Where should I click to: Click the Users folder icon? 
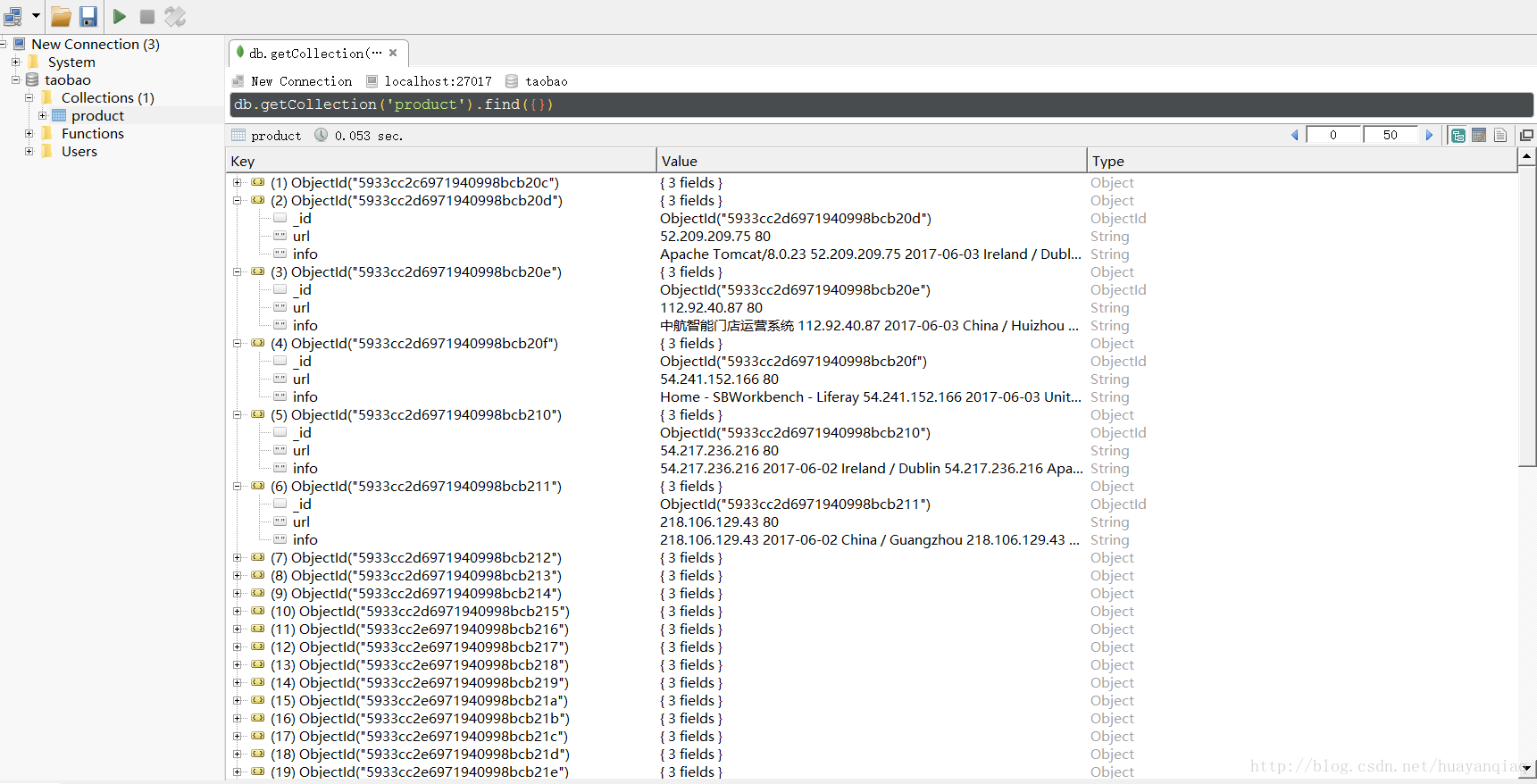pyautogui.click(x=46, y=151)
